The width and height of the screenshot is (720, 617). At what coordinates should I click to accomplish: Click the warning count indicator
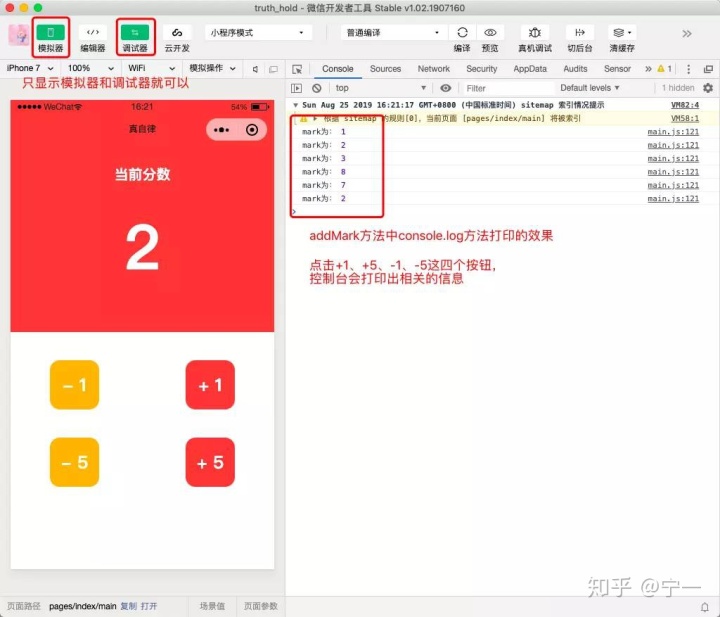click(664, 69)
